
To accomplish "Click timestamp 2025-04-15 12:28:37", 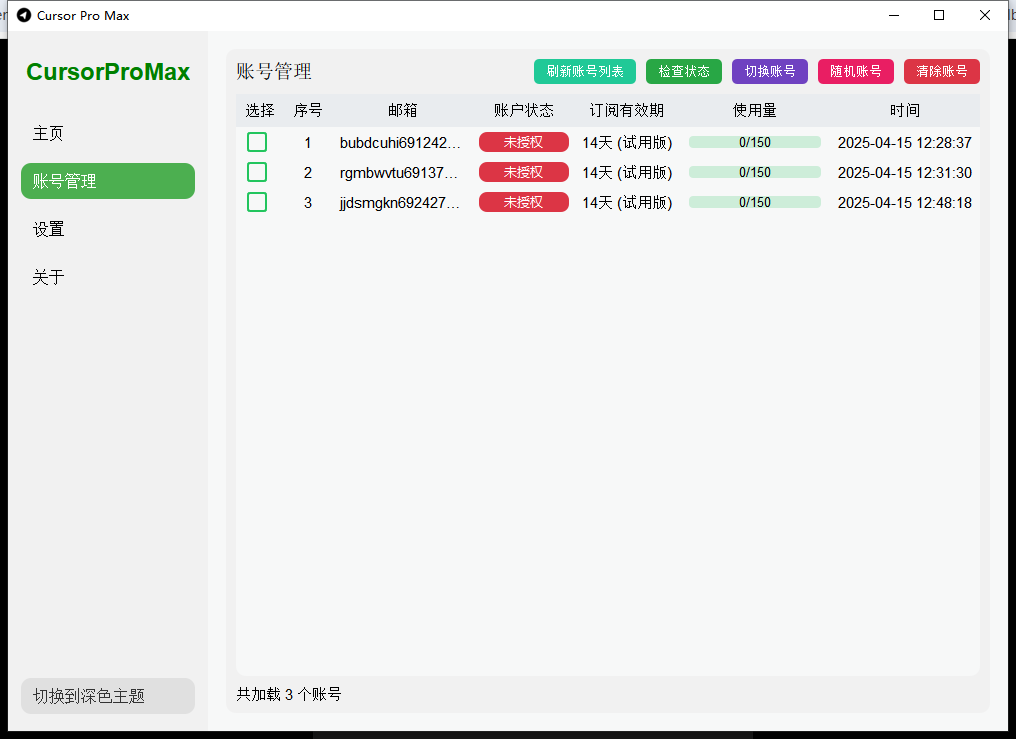I will click(905, 142).
